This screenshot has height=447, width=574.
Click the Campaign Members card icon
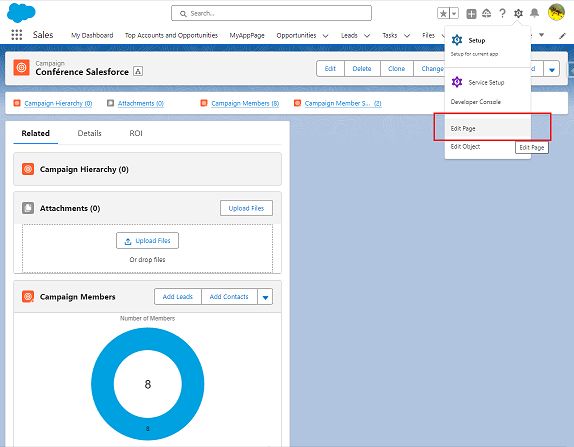(28, 296)
